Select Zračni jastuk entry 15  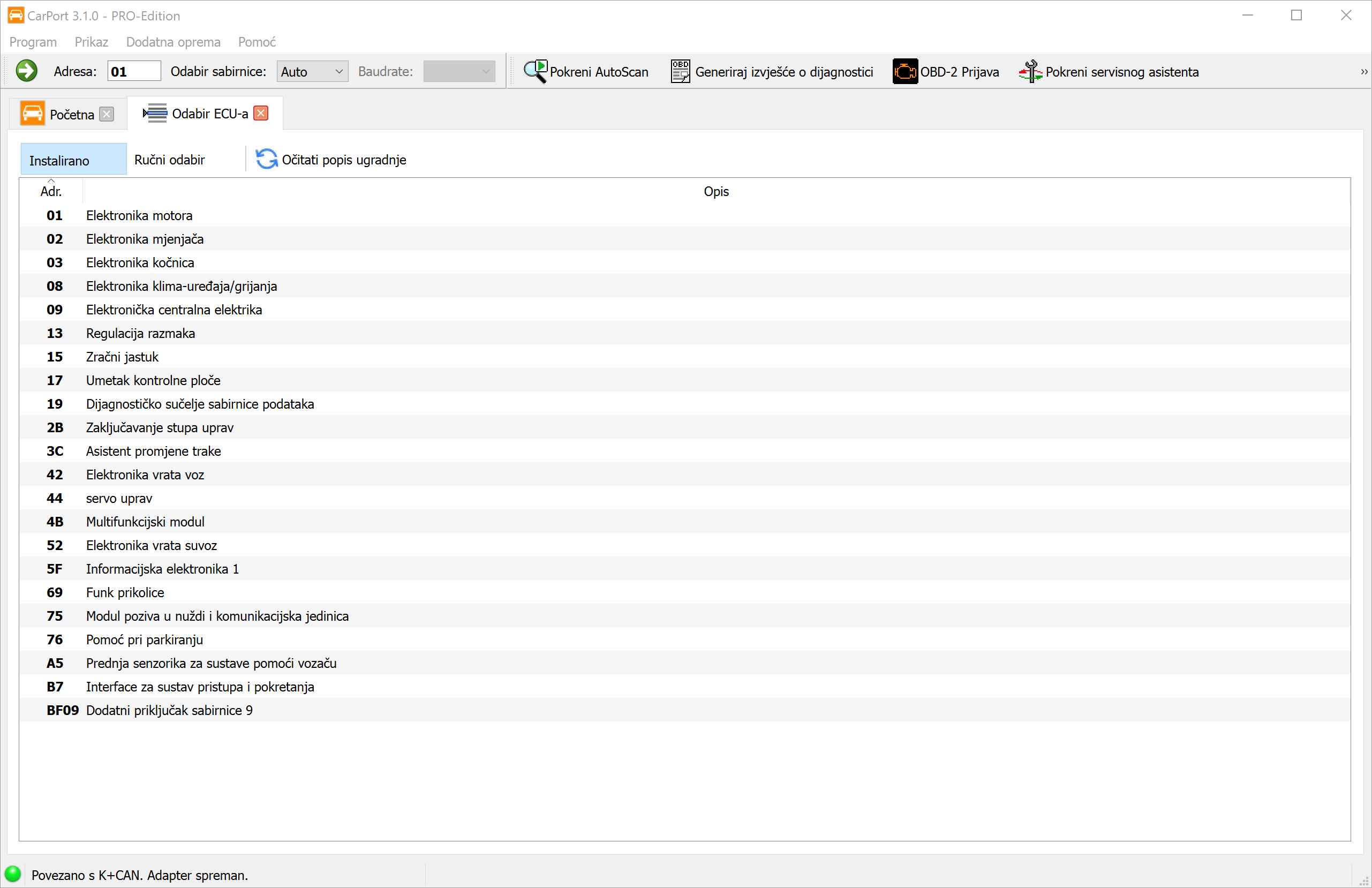[x=122, y=357]
